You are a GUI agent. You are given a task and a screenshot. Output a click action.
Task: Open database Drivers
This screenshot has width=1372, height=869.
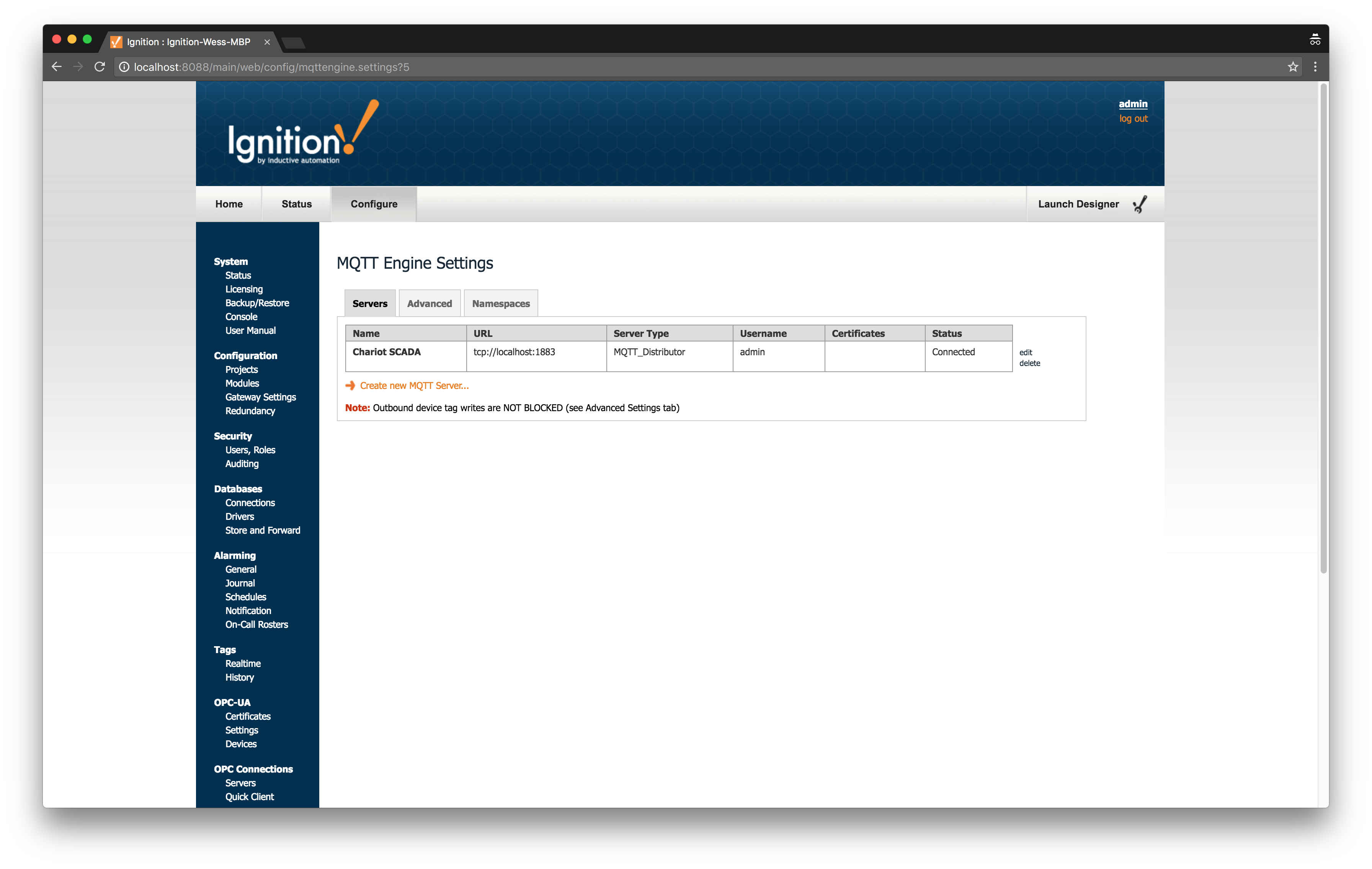point(239,516)
